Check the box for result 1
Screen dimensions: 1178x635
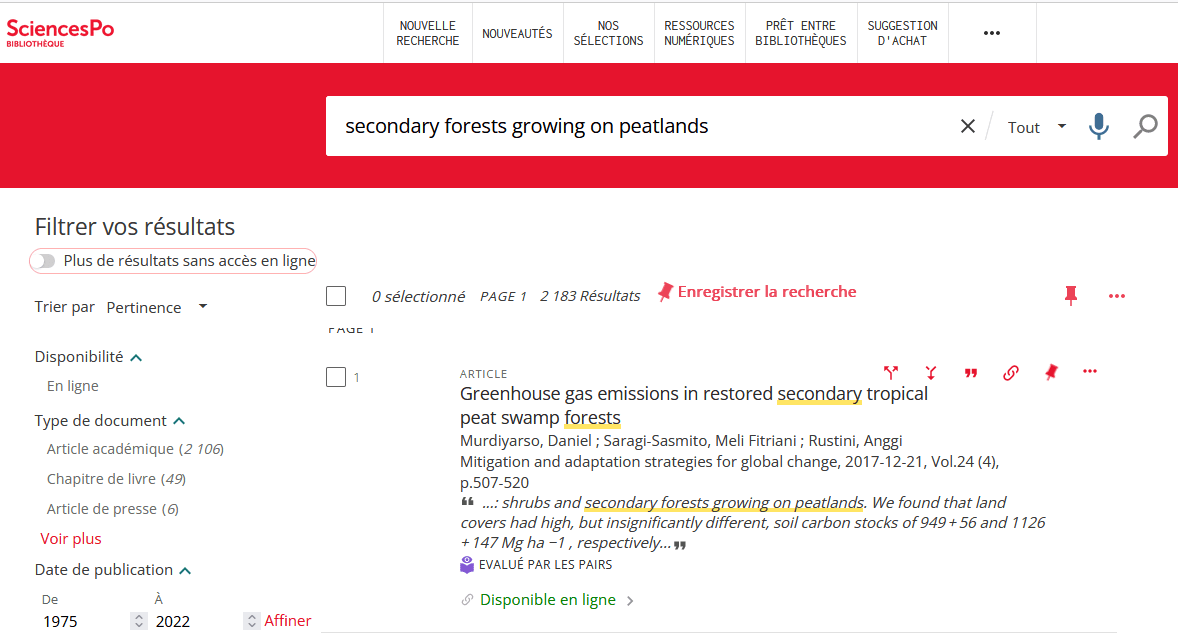pos(336,377)
